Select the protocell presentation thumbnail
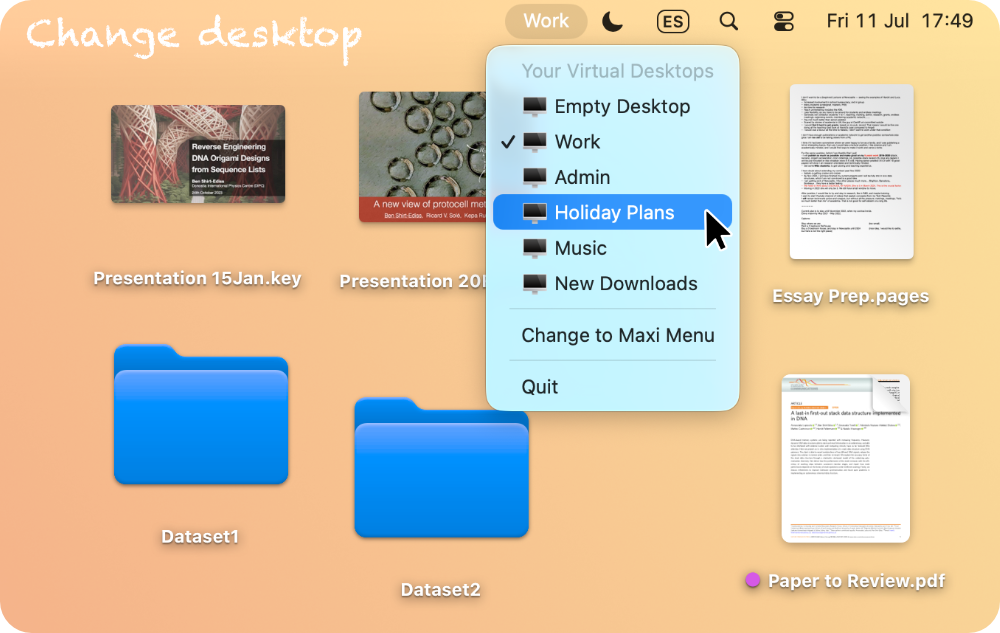Screen dimensions: 1000x633 (x=422, y=157)
